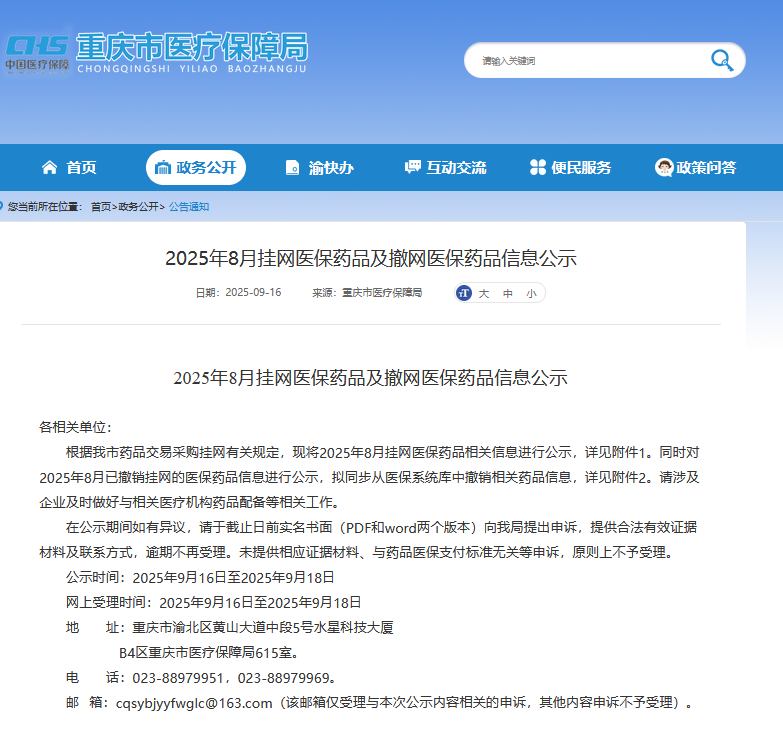Click the 中国医疗保障 CHS logo
Image resolution: width=783 pixels, height=735 pixels.
pos(37,54)
